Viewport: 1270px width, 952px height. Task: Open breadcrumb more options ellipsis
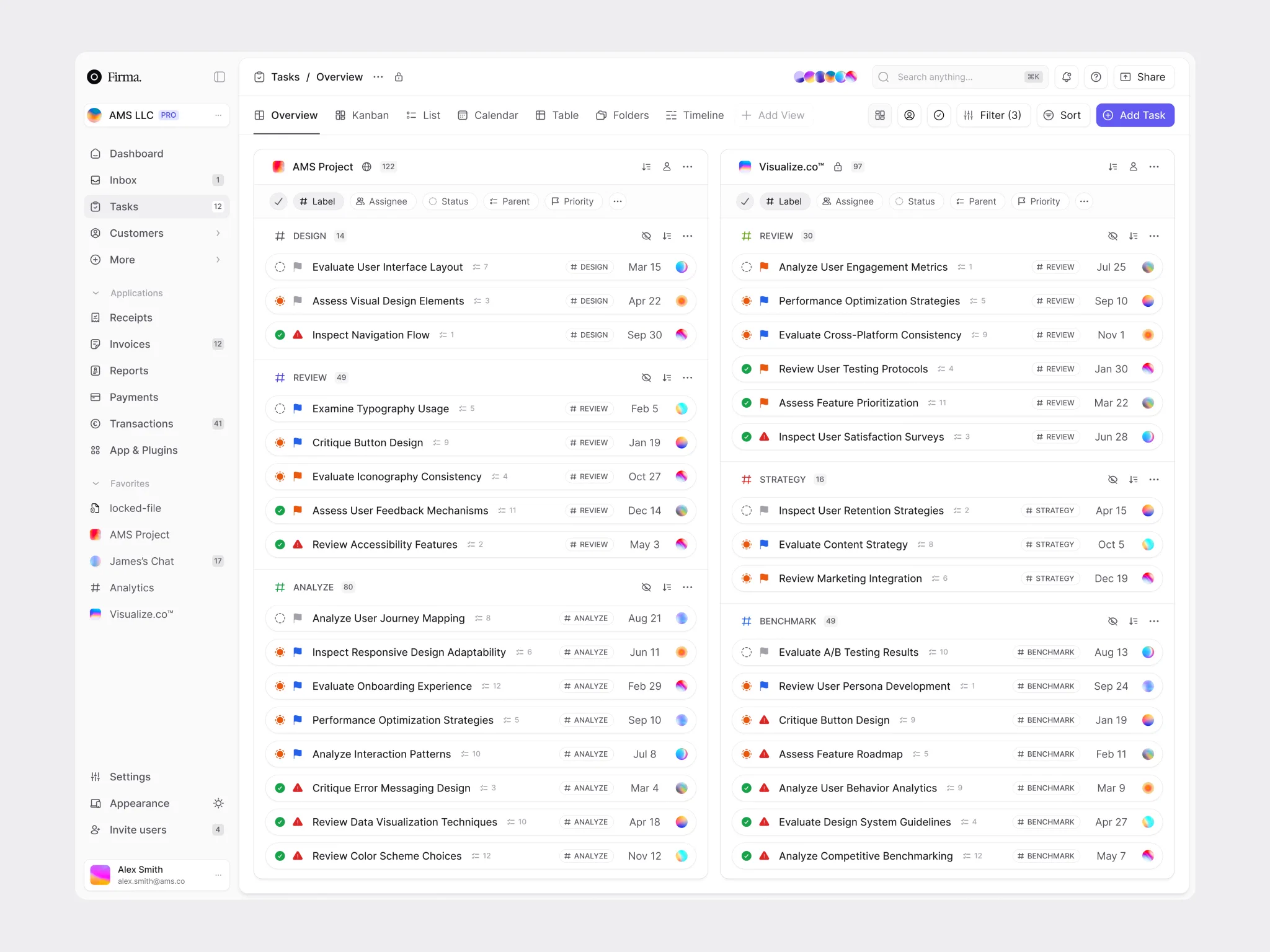[378, 77]
